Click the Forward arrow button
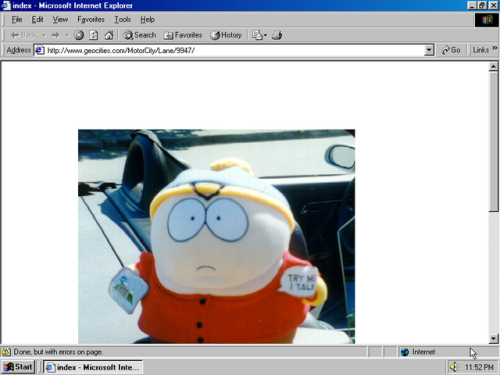The image size is (500, 375). tap(56, 35)
